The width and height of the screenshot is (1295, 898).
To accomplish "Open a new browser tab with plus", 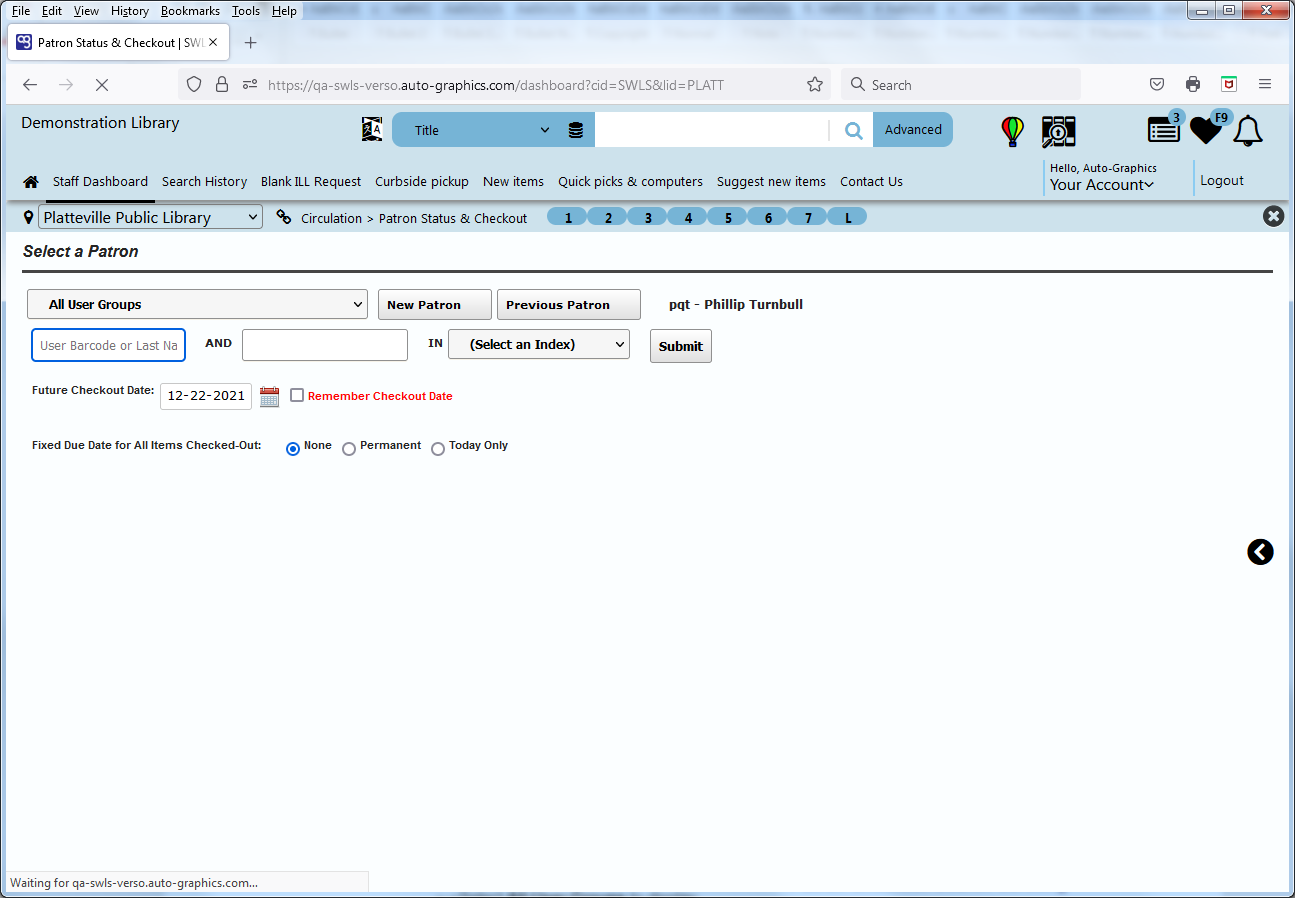I will (251, 43).
